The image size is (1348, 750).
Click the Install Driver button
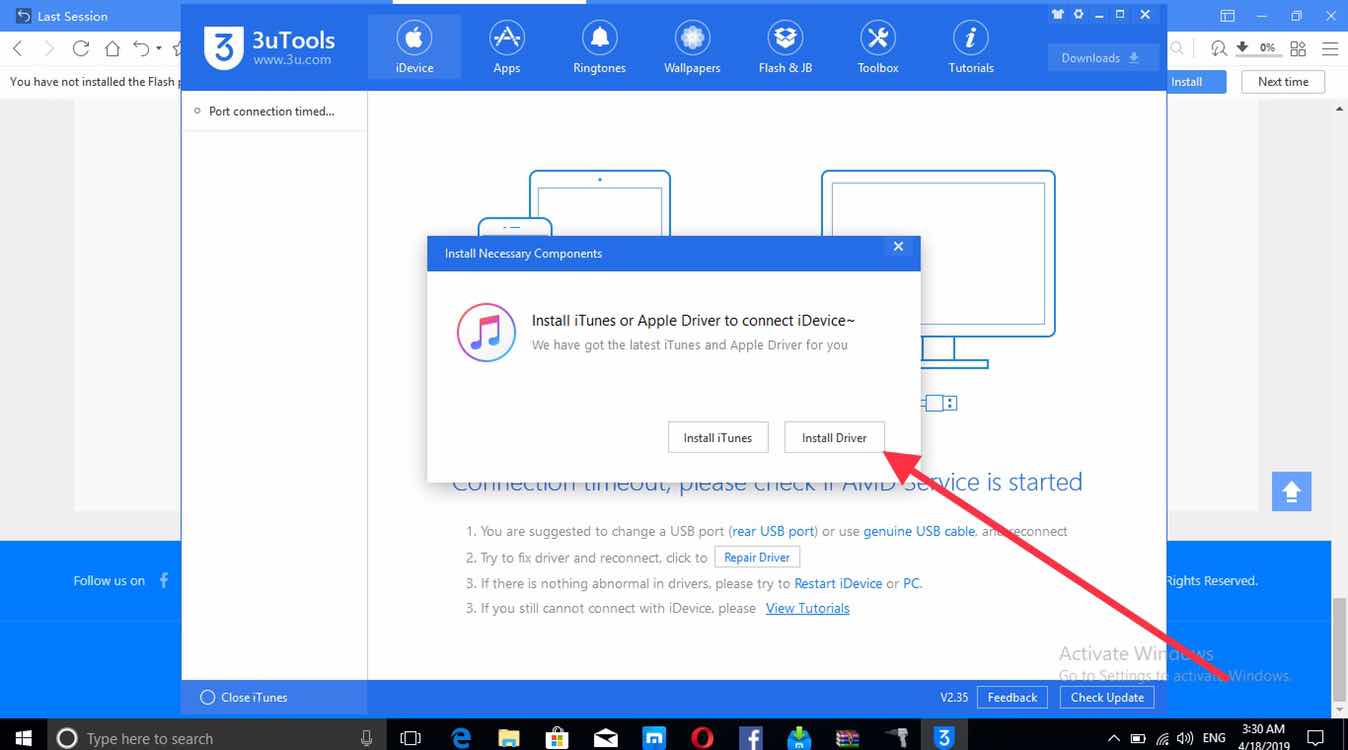(834, 438)
